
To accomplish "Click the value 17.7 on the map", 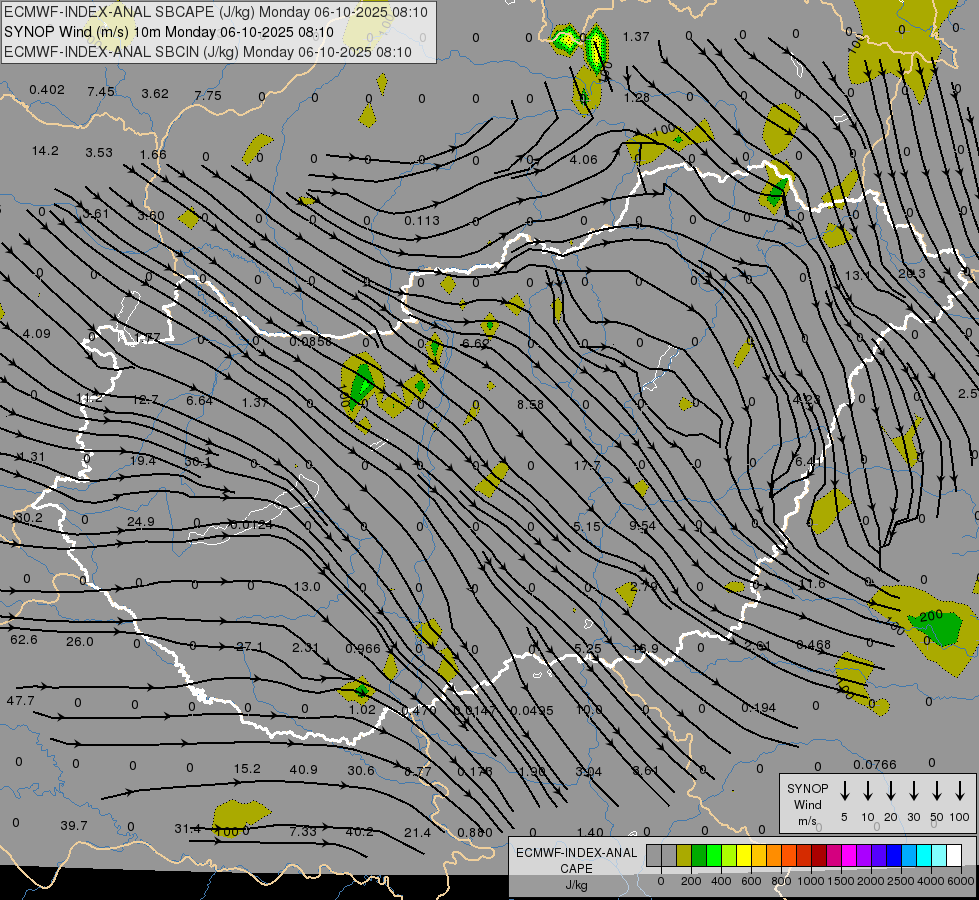I will click(x=587, y=465).
